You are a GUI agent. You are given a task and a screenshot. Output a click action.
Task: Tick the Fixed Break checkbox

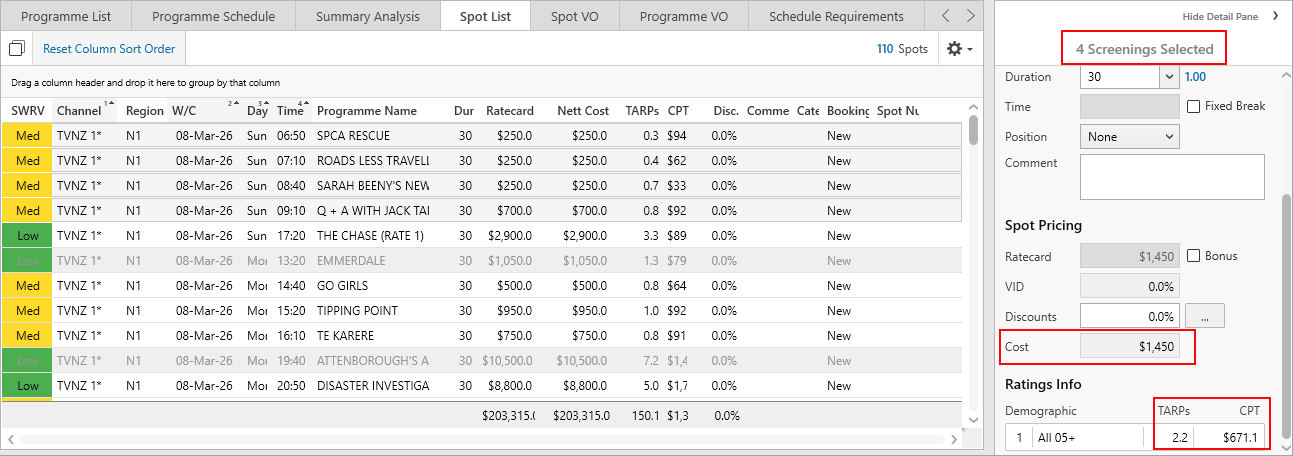tap(1193, 106)
